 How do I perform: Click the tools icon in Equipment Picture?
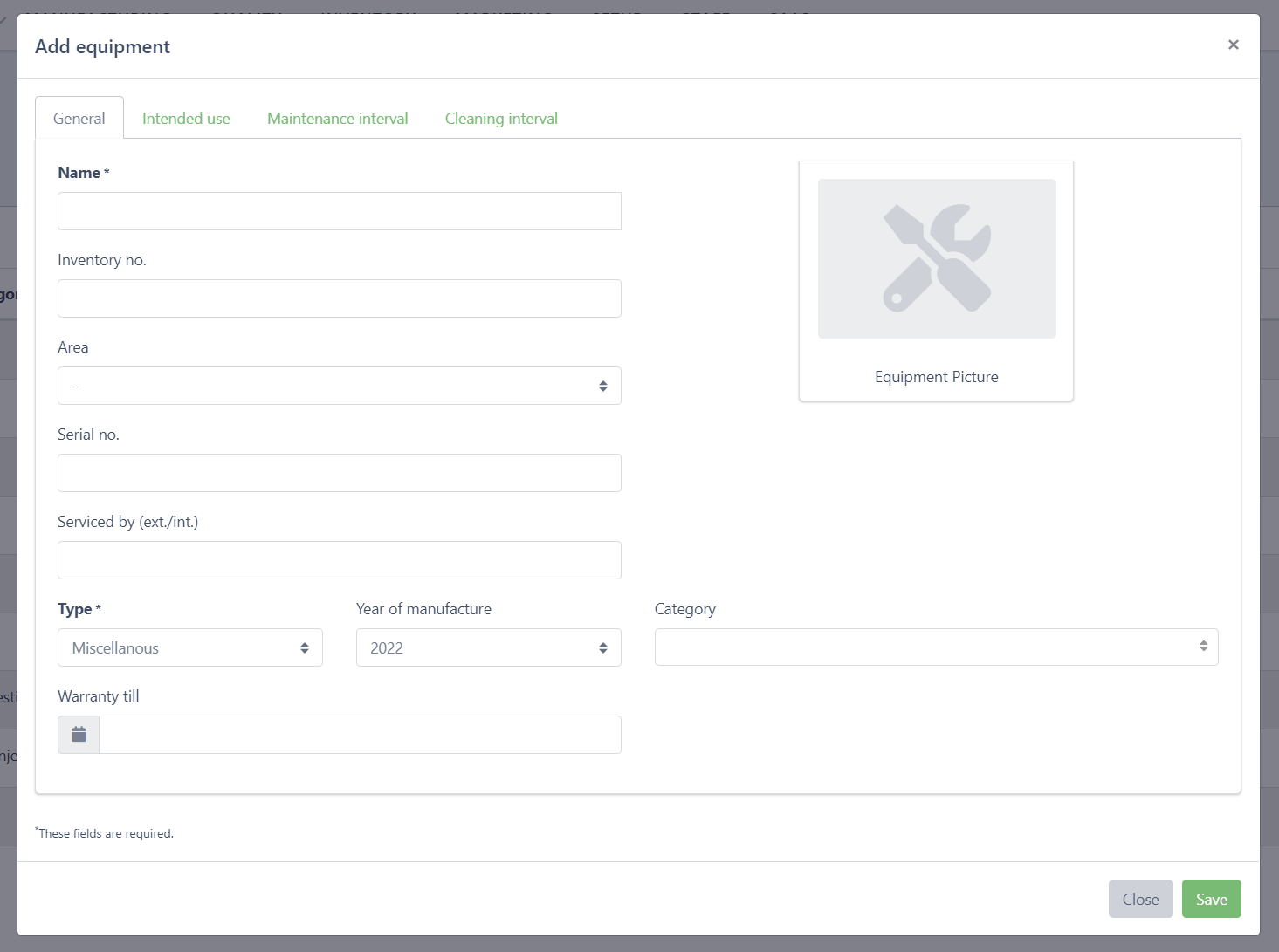click(x=936, y=258)
